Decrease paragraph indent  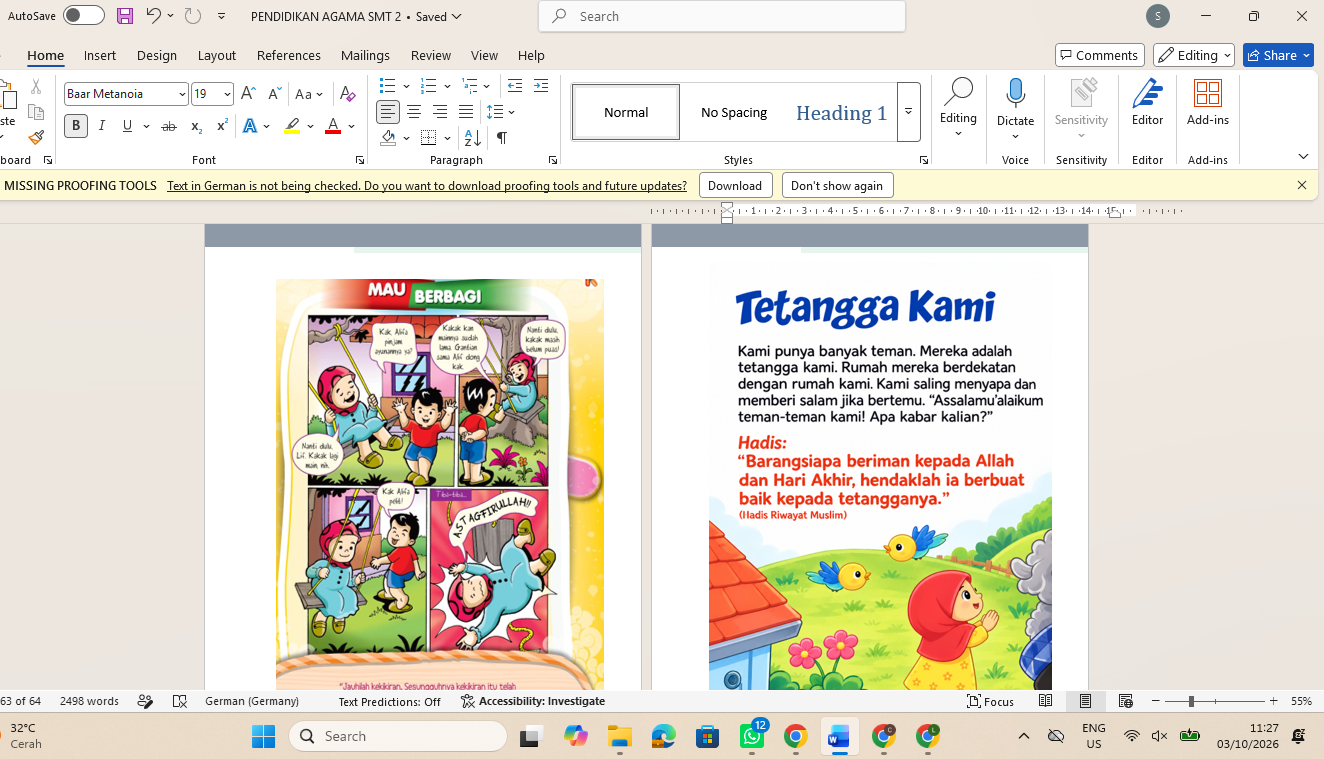coord(515,86)
